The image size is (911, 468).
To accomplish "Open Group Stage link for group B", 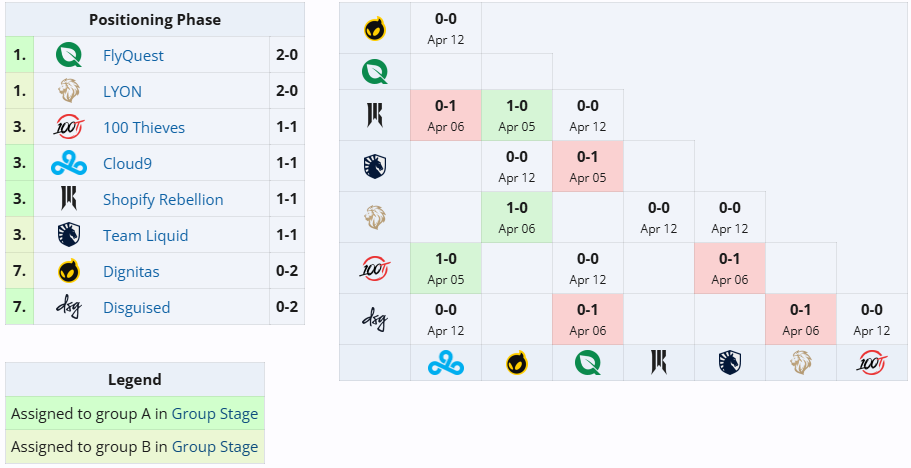I will (x=215, y=447).
